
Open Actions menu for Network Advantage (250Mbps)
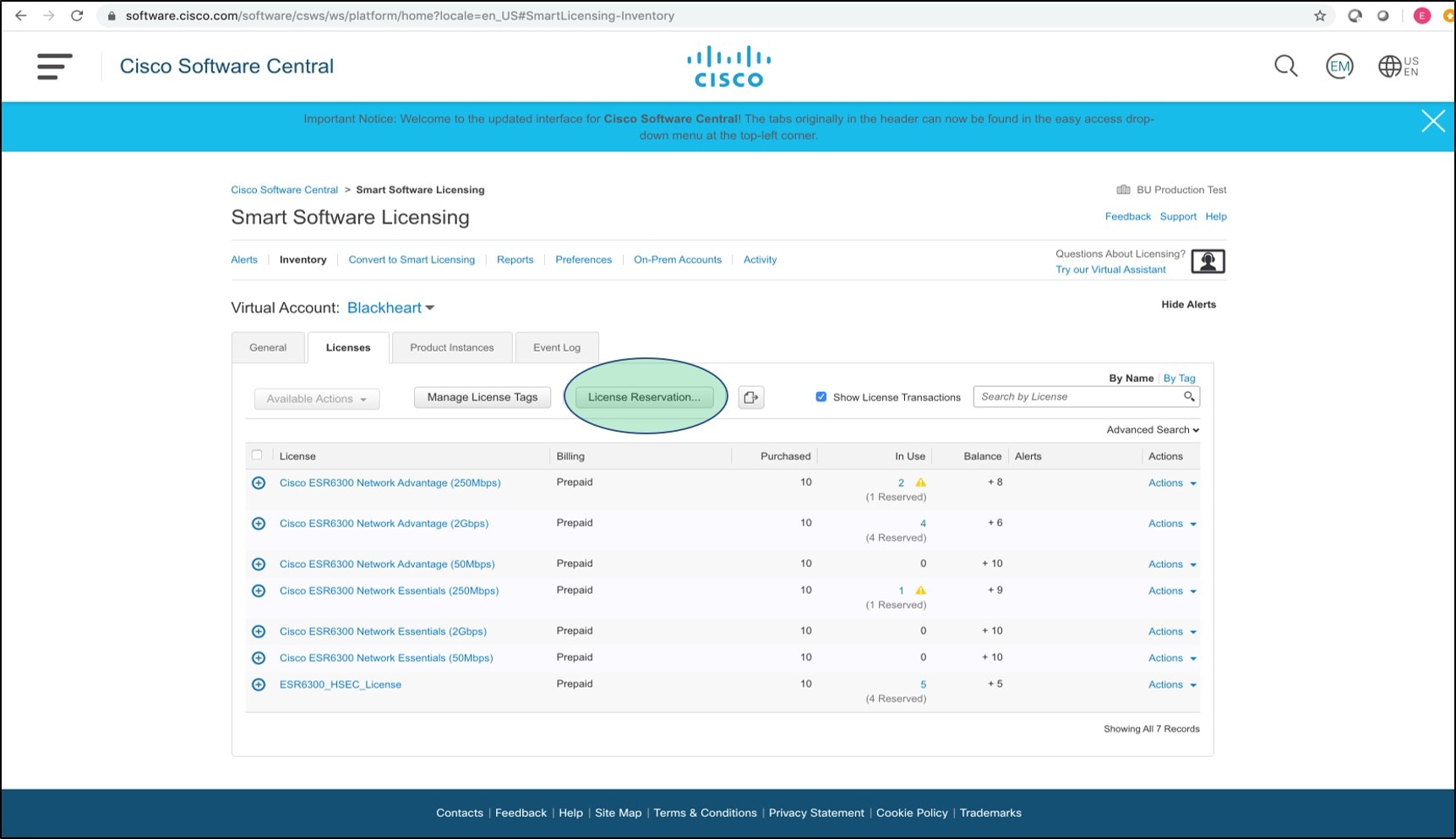(x=1172, y=482)
